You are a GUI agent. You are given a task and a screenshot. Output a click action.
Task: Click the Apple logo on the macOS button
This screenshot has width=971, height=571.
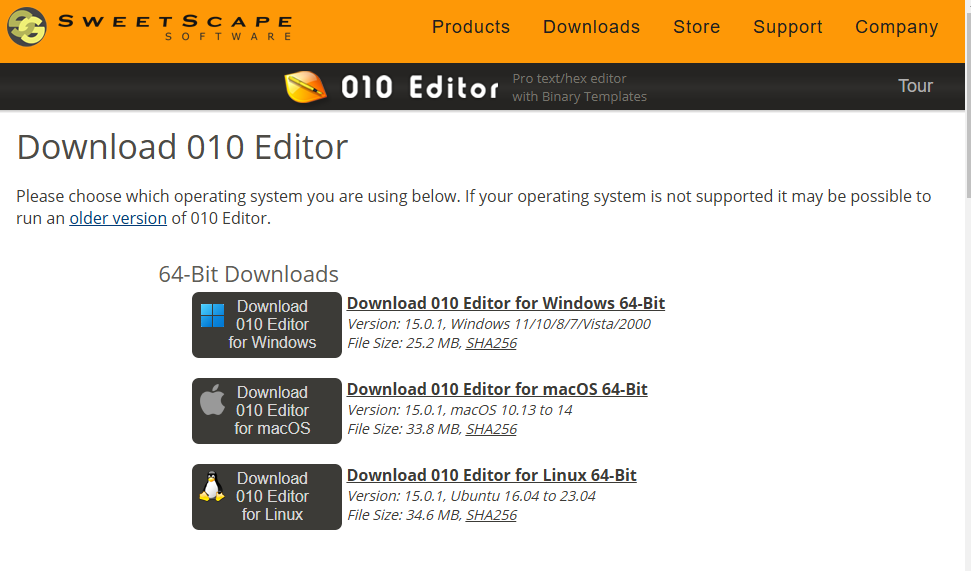pos(212,399)
